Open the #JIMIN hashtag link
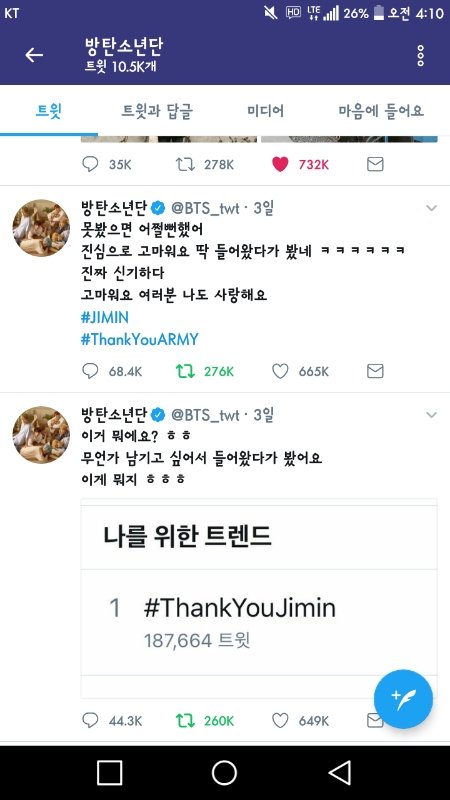Screen dimensions: 450x800 [105, 317]
